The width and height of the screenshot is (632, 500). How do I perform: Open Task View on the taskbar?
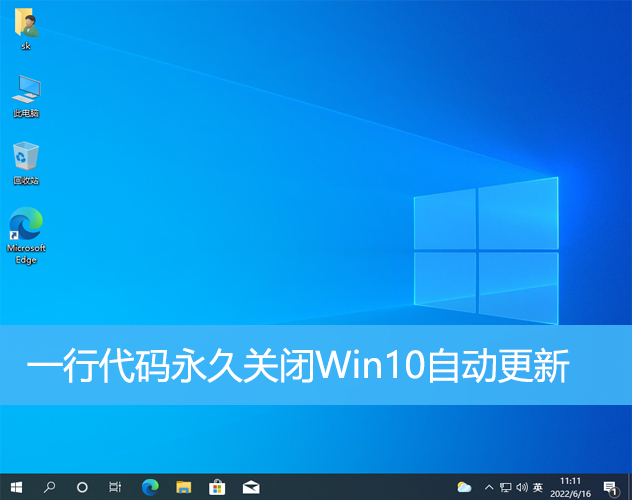pos(115,487)
